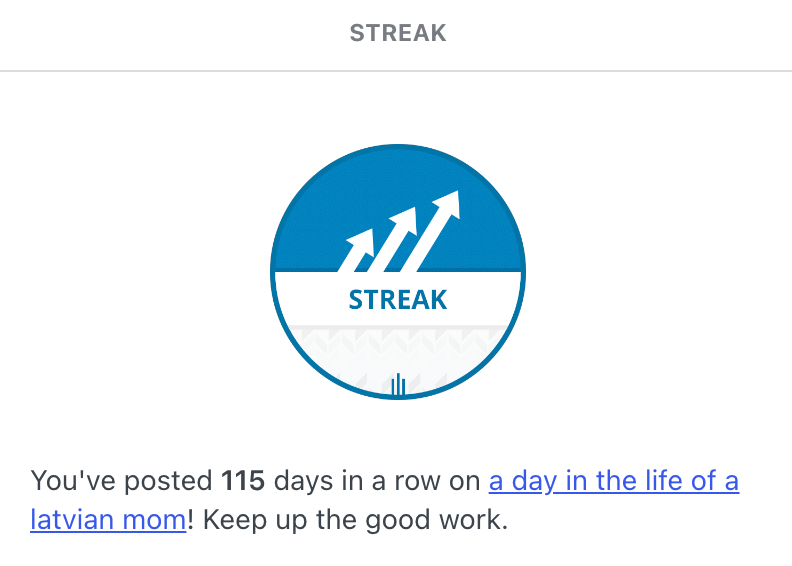Open the "a day in the life of a" link
The height and width of the screenshot is (566, 792).
[613, 481]
